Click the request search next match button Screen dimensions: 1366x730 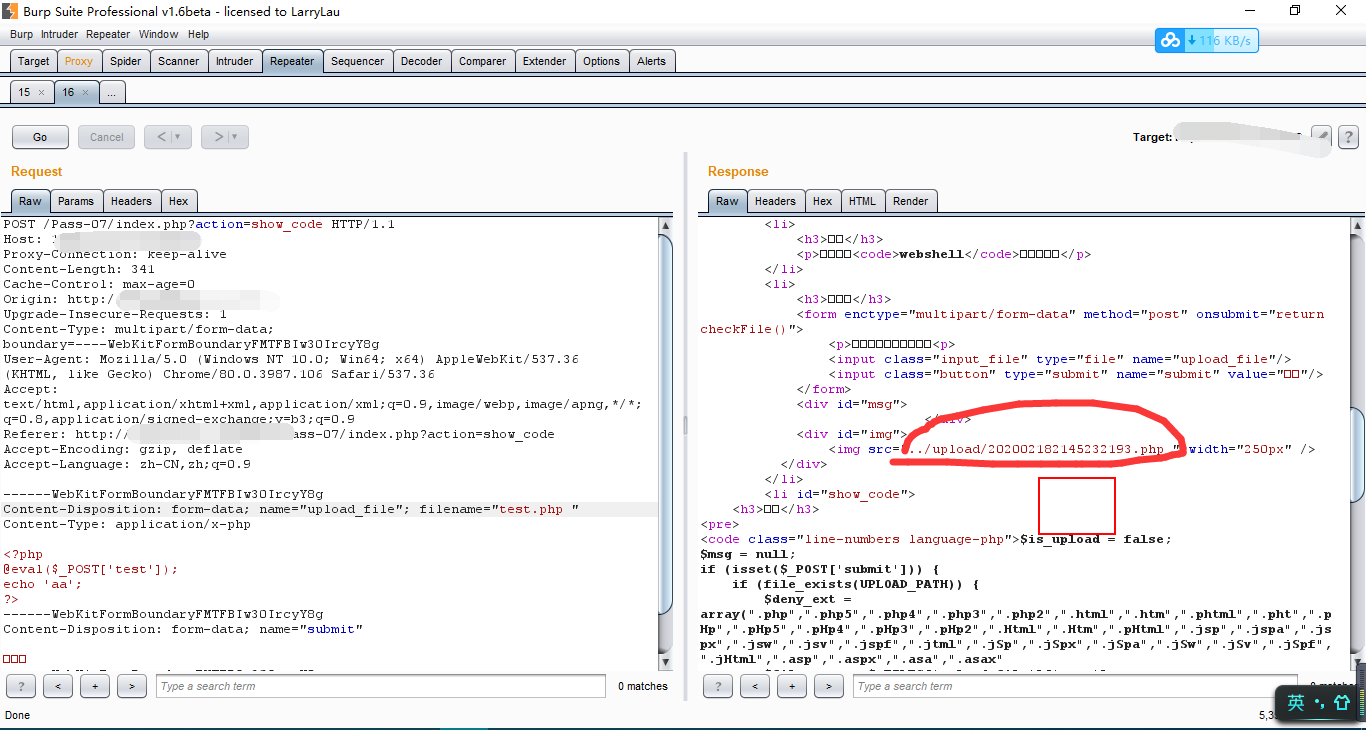pyautogui.click(x=132, y=686)
